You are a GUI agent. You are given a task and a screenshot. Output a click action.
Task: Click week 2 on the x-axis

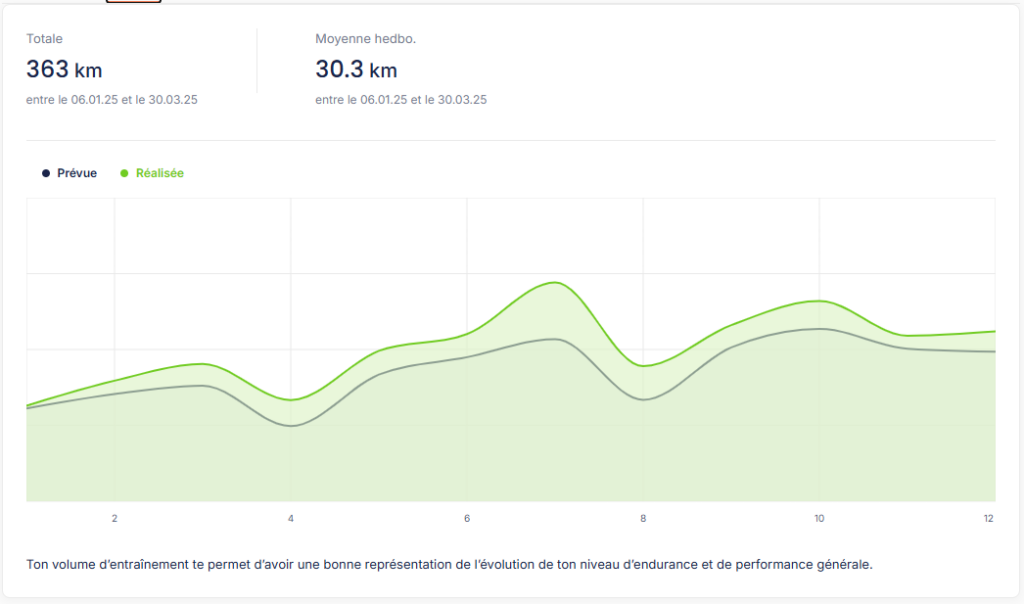click(115, 518)
